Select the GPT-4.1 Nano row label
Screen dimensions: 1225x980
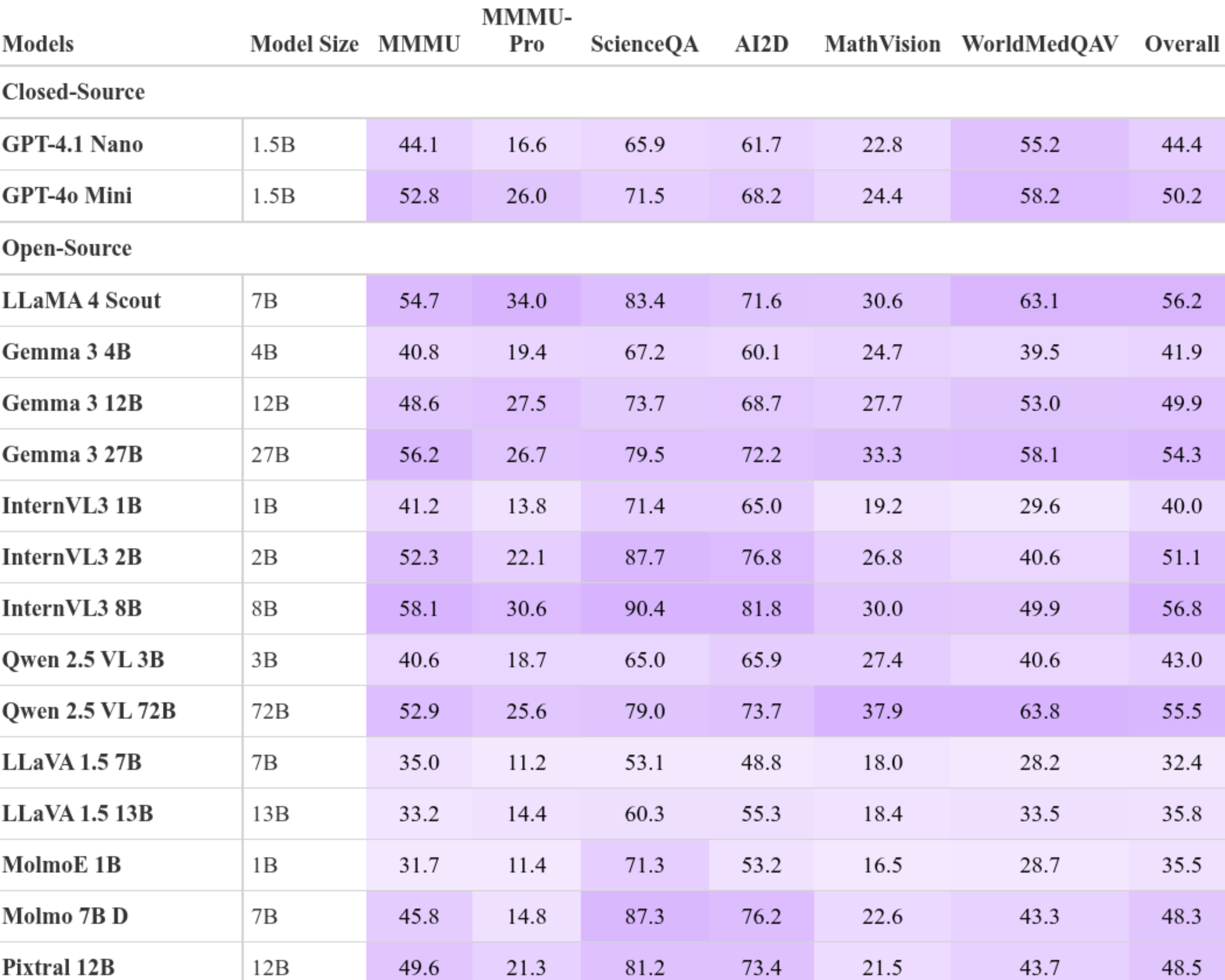(72, 144)
